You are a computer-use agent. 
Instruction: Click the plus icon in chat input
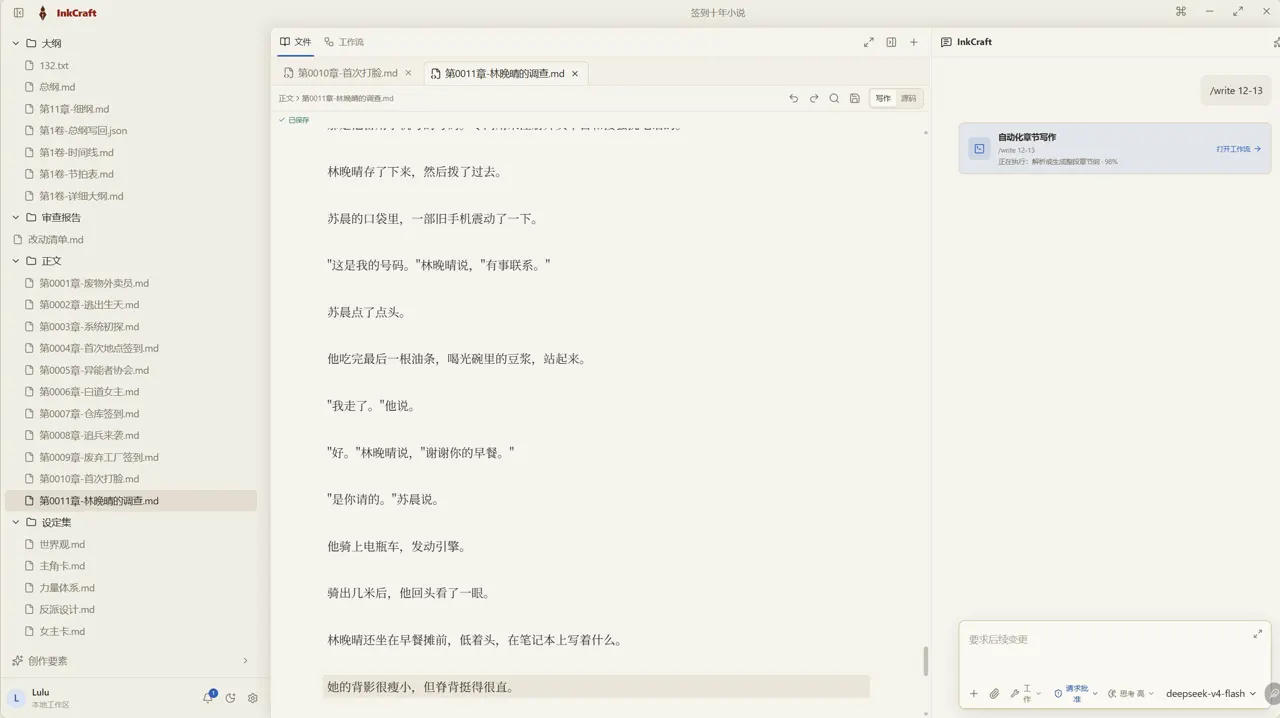click(974, 693)
